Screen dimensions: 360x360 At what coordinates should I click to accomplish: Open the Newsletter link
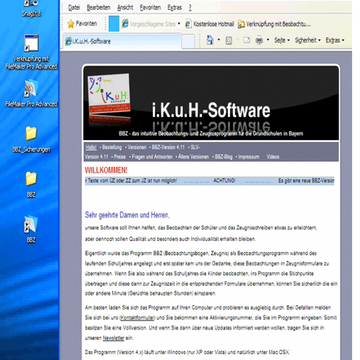[113, 338]
